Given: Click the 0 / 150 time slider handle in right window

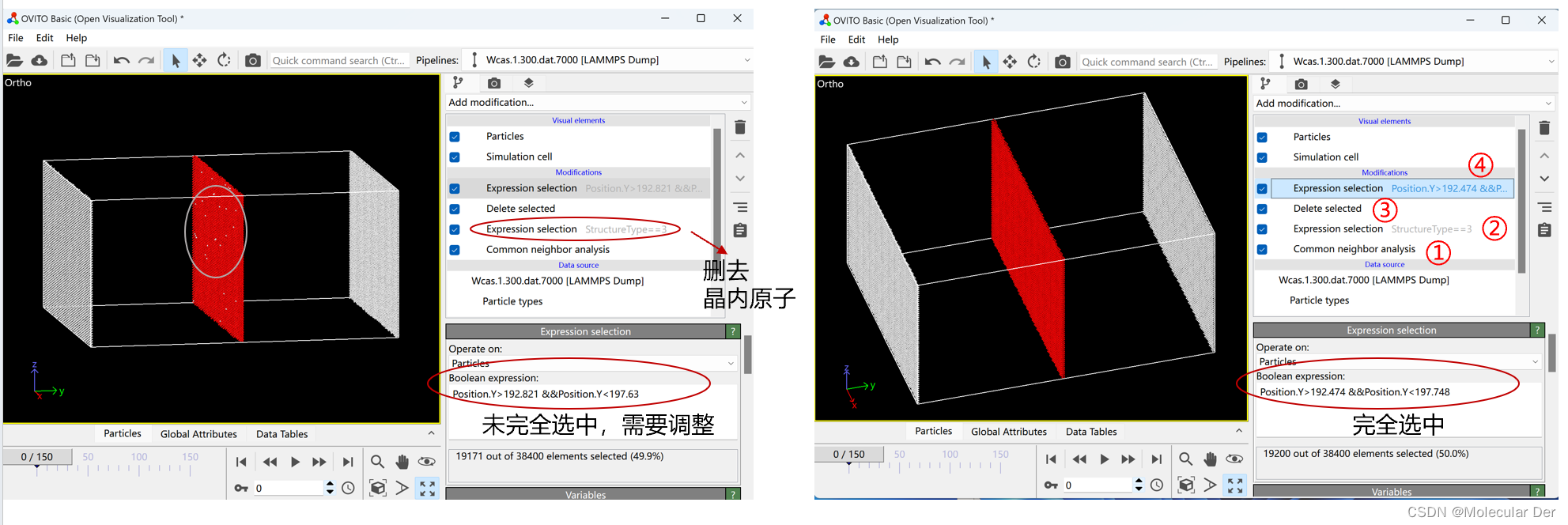Looking at the screenshot, I should click(x=848, y=455).
